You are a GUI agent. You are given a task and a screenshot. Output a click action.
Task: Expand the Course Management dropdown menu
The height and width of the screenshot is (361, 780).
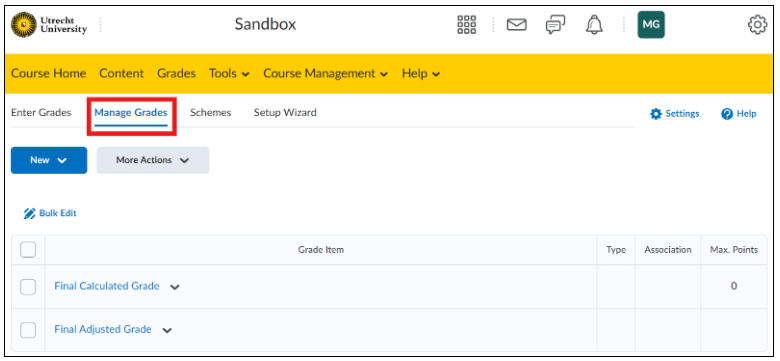point(325,74)
